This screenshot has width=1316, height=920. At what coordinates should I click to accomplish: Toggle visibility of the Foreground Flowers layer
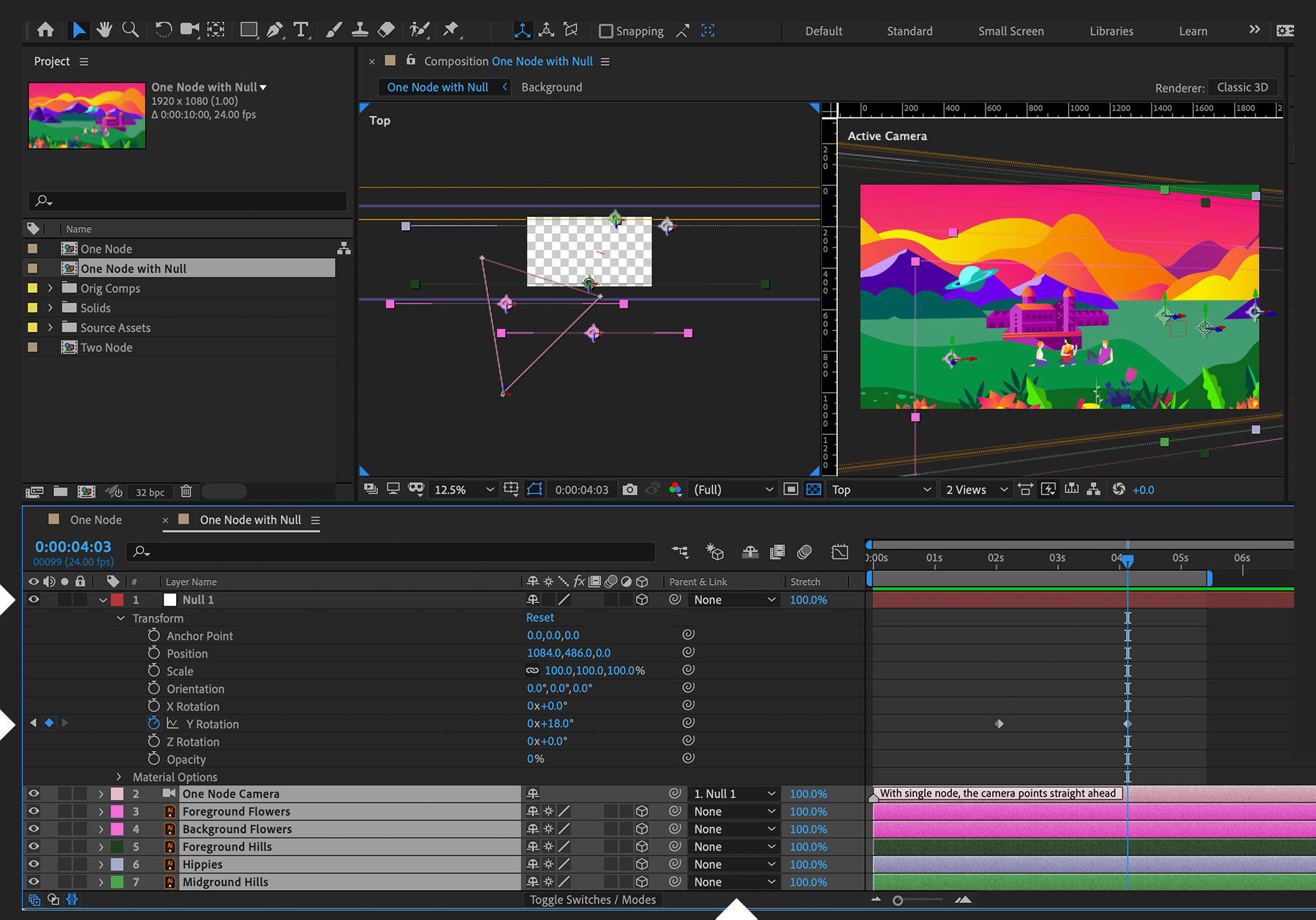[34, 811]
